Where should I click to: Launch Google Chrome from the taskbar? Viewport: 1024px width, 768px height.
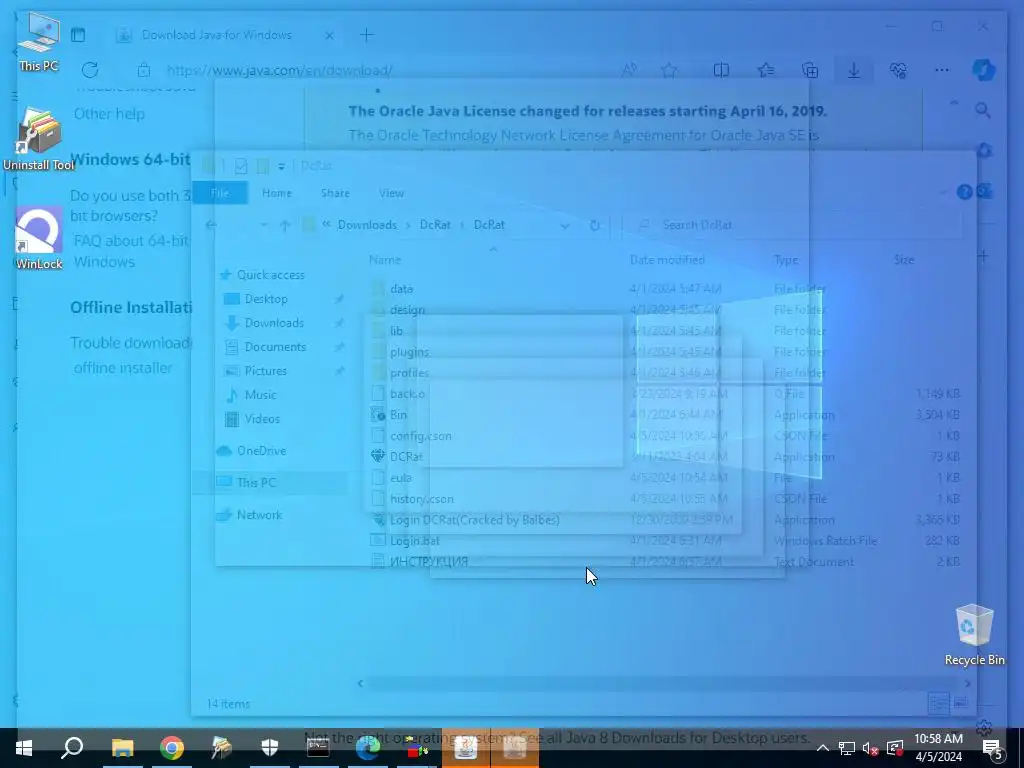(172, 748)
